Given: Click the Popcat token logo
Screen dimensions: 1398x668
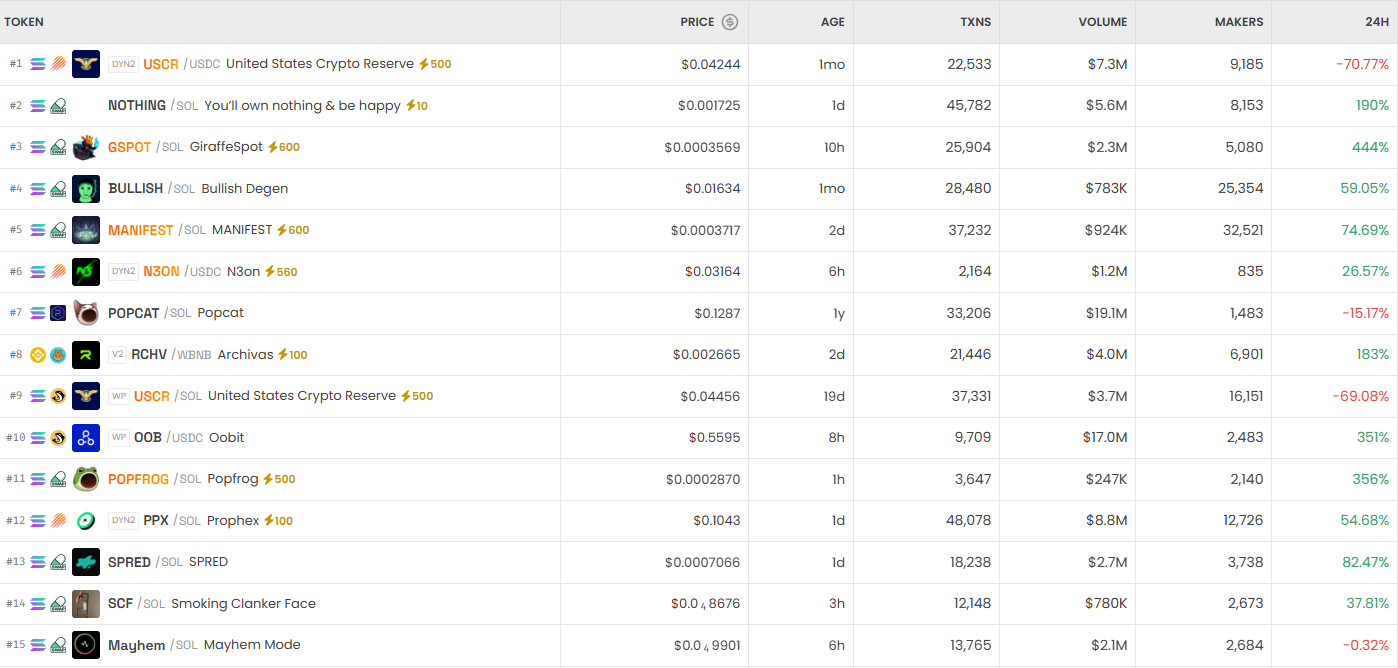Looking at the screenshot, I should click(86, 312).
